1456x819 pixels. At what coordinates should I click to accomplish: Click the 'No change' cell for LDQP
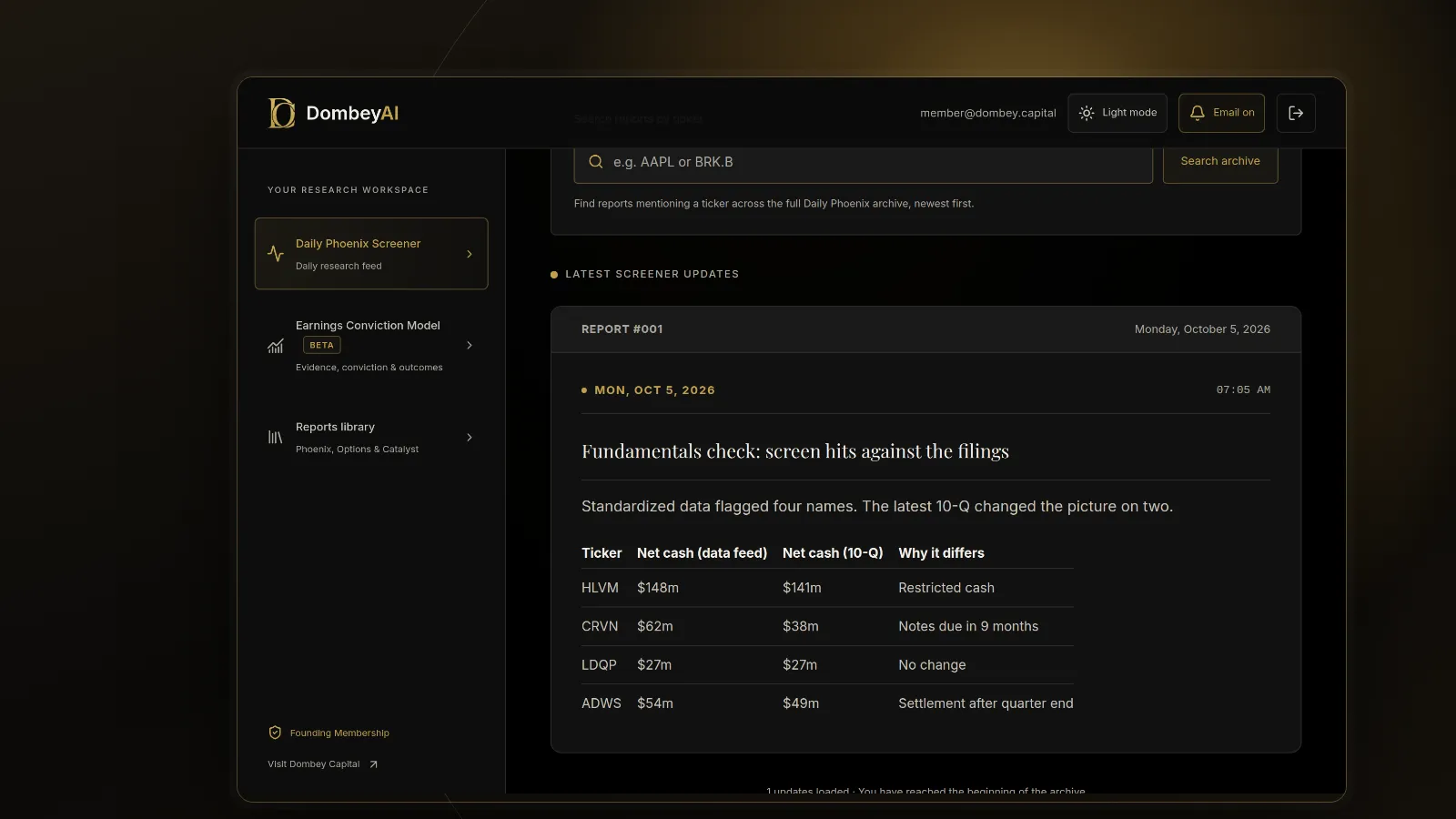click(932, 665)
